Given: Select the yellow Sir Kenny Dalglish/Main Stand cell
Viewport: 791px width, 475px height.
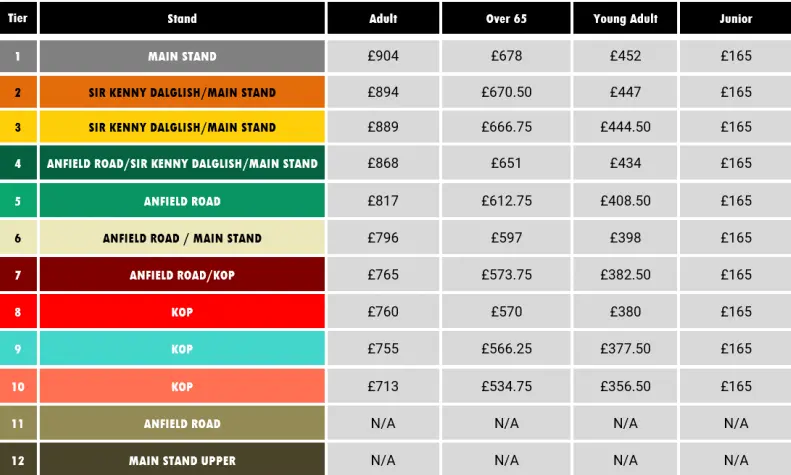Looking at the screenshot, I should click(x=182, y=128).
